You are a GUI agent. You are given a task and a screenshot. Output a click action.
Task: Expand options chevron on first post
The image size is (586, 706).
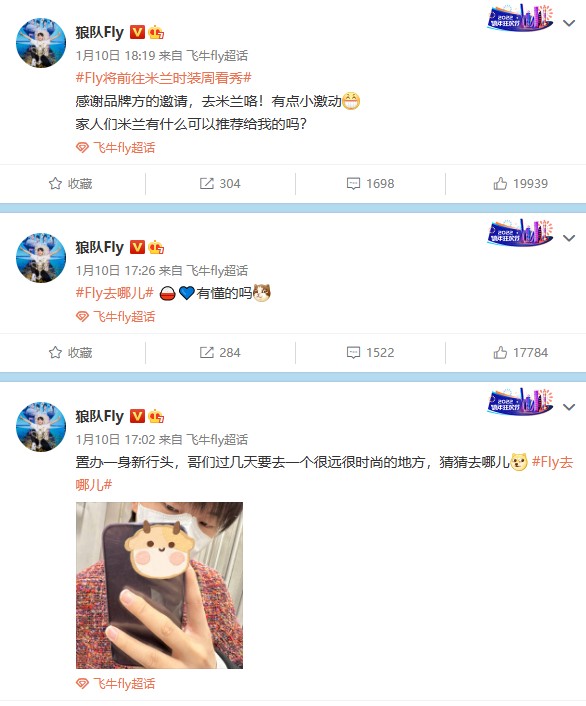click(569, 23)
